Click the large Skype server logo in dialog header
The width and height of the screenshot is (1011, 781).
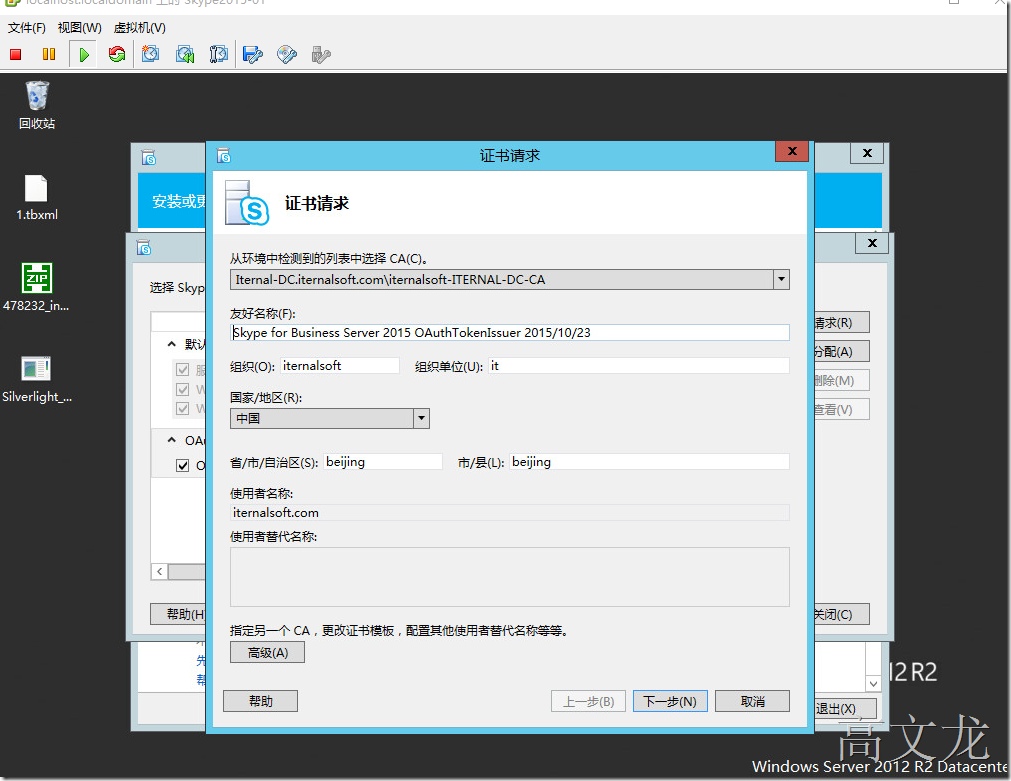coord(247,203)
